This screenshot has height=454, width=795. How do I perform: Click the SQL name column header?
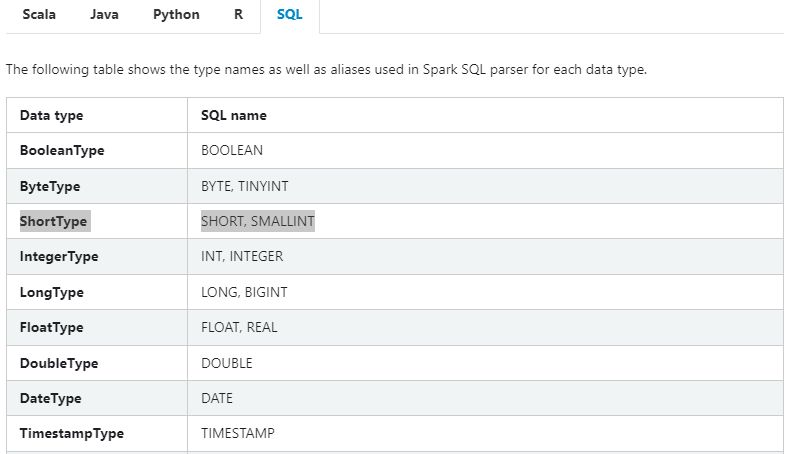[x=233, y=115]
